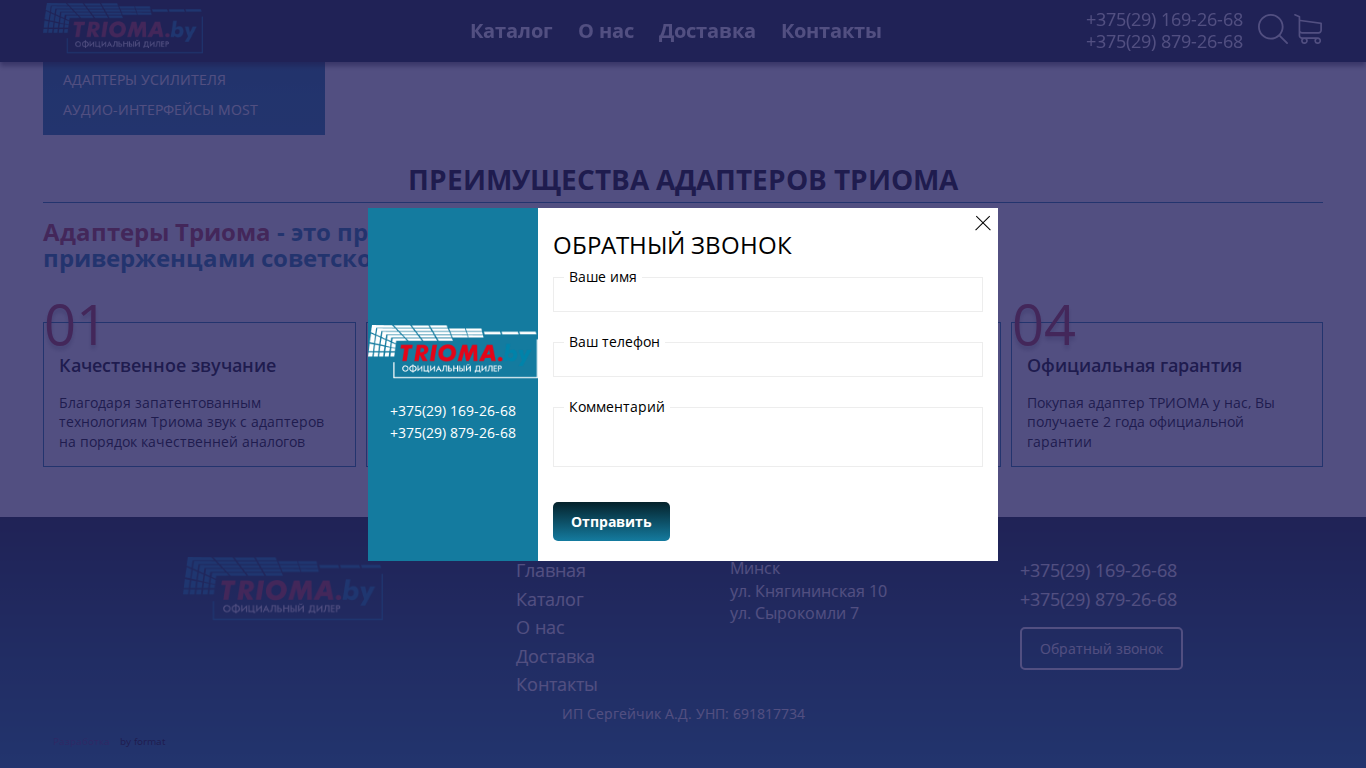Image resolution: width=1366 pixels, height=768 pixels.
Task: Close the callback popup dialog
Action: tap(983, 223)
